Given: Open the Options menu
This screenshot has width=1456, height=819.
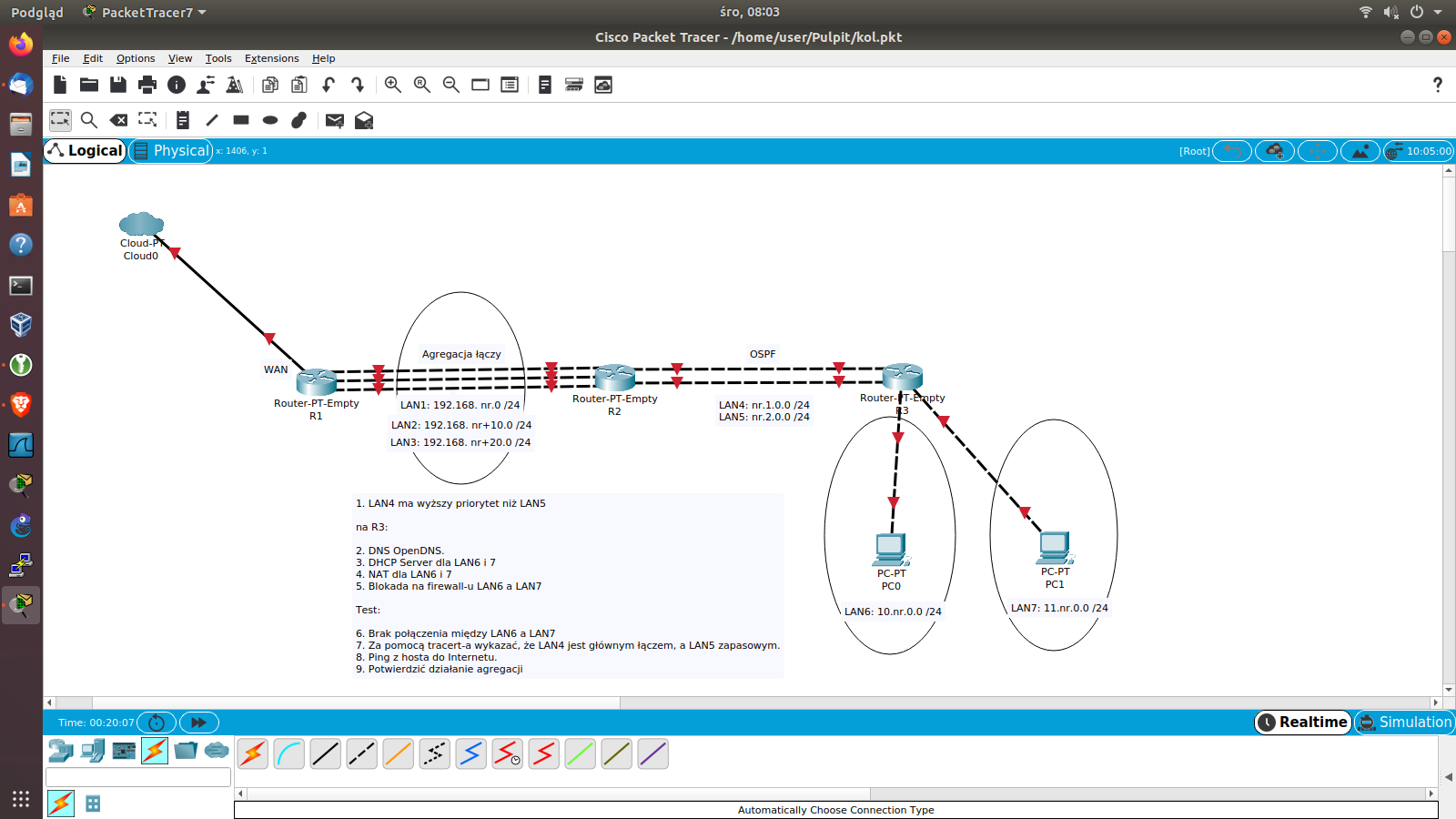Looking at the screenshot, I should click(x=136, y=58).
